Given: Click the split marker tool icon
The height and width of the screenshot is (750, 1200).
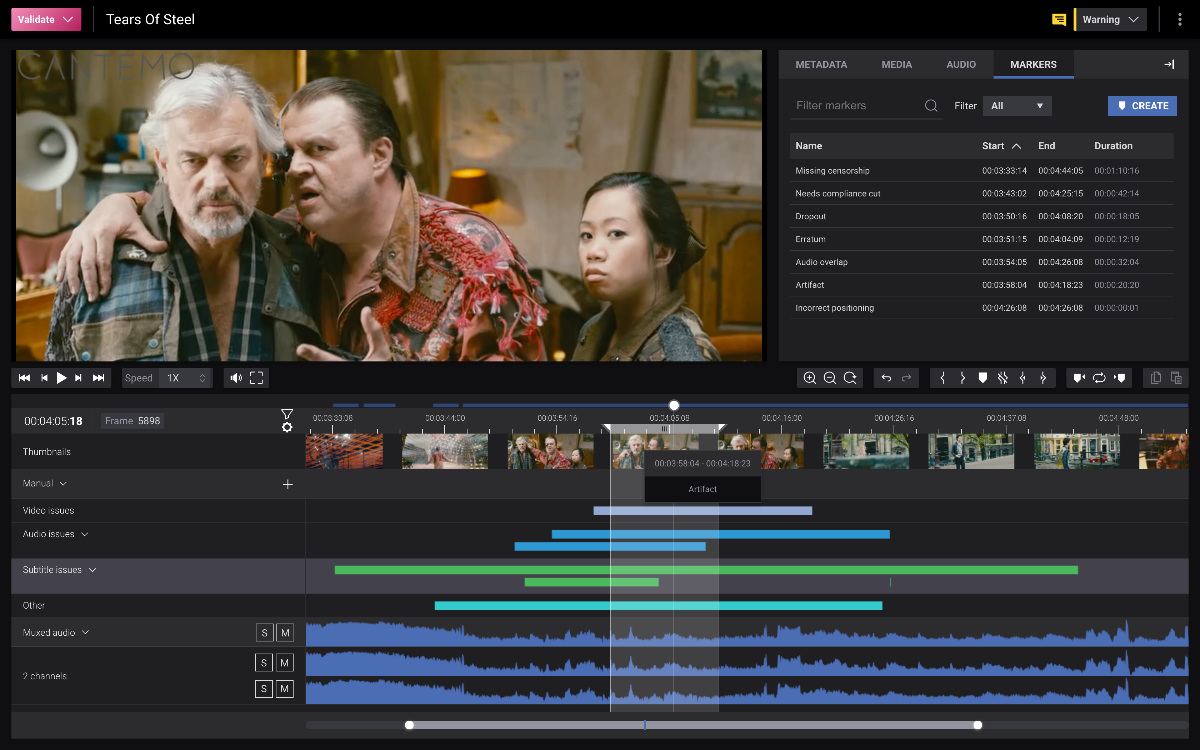Looking at the screenshot, I should click(1003, 378).
